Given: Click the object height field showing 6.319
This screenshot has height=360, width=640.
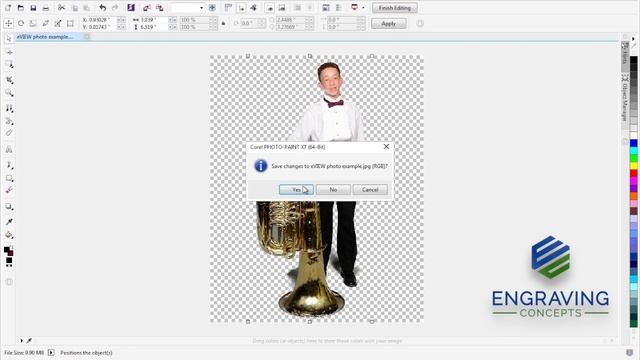Looking at the screenshot, I should click(x=153, y=27).
